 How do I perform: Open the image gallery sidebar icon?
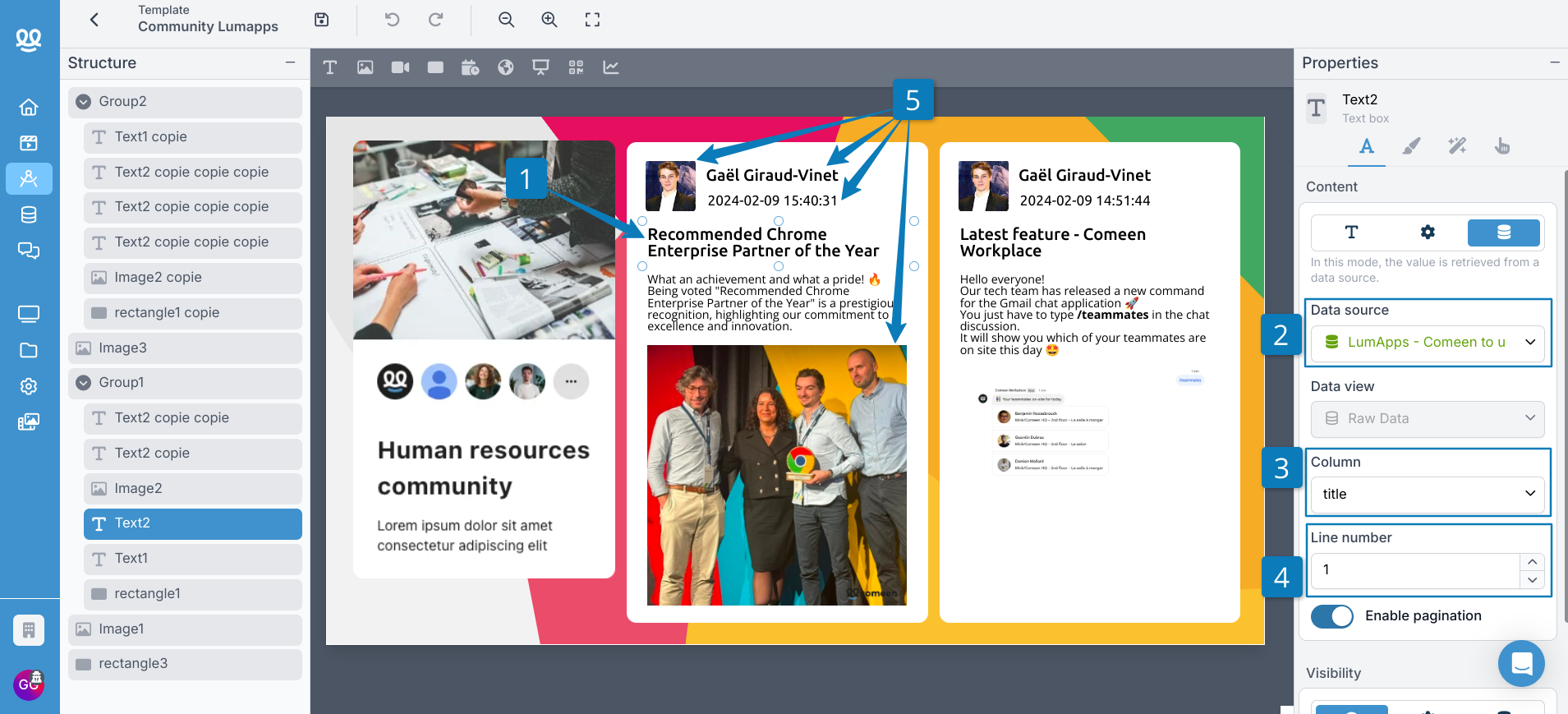point(29,422)
